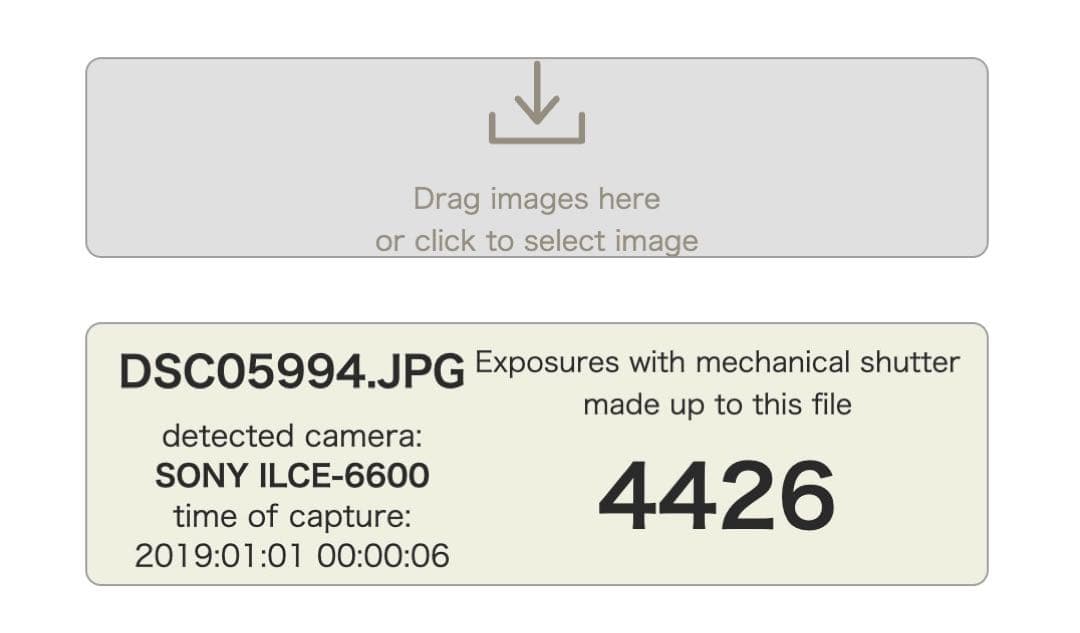This screenshot has height=633, width=1080.
Task: Click the "detected camera:" label
Action: pyautogui.click(x=292, y=436)
